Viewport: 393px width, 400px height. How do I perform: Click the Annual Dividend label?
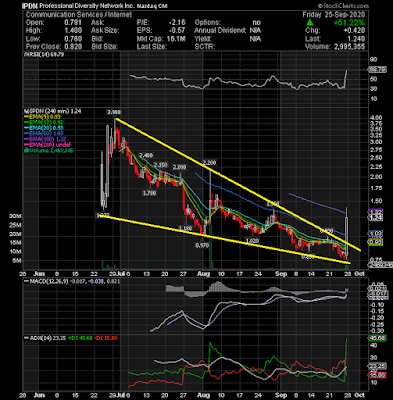coord(221,31)
